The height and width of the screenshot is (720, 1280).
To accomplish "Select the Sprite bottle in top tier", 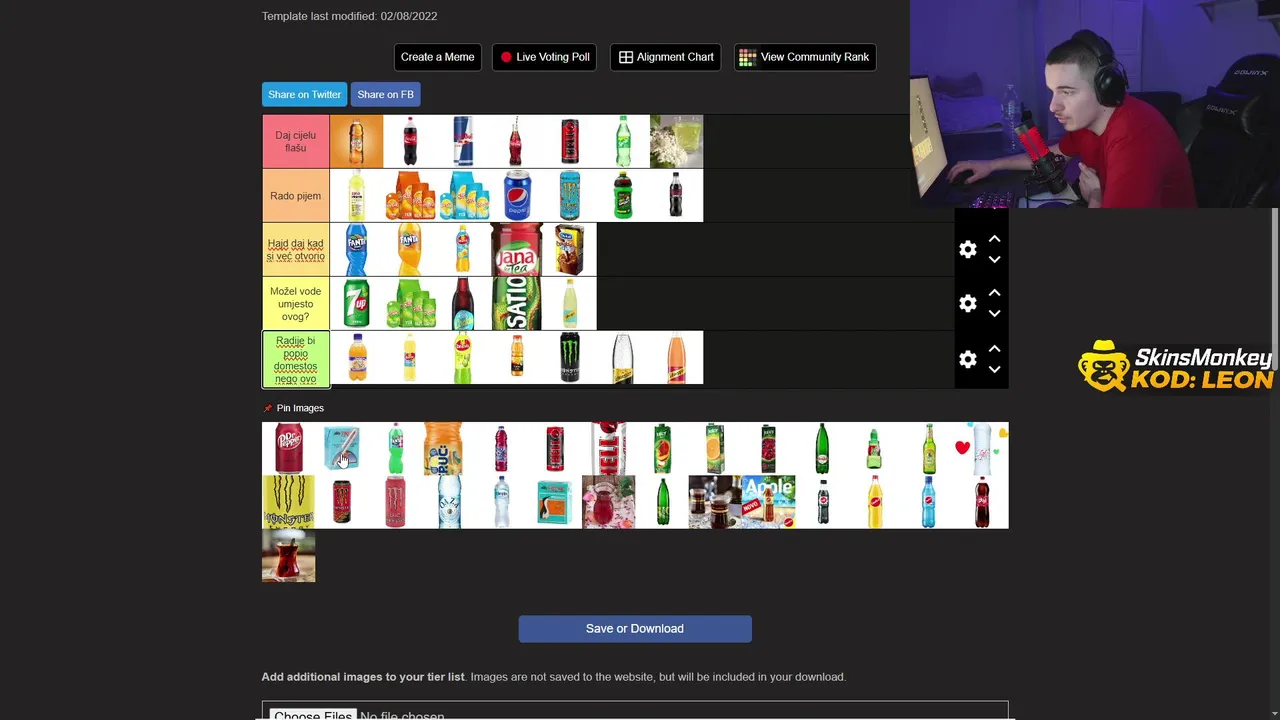I will click(623, 141).
